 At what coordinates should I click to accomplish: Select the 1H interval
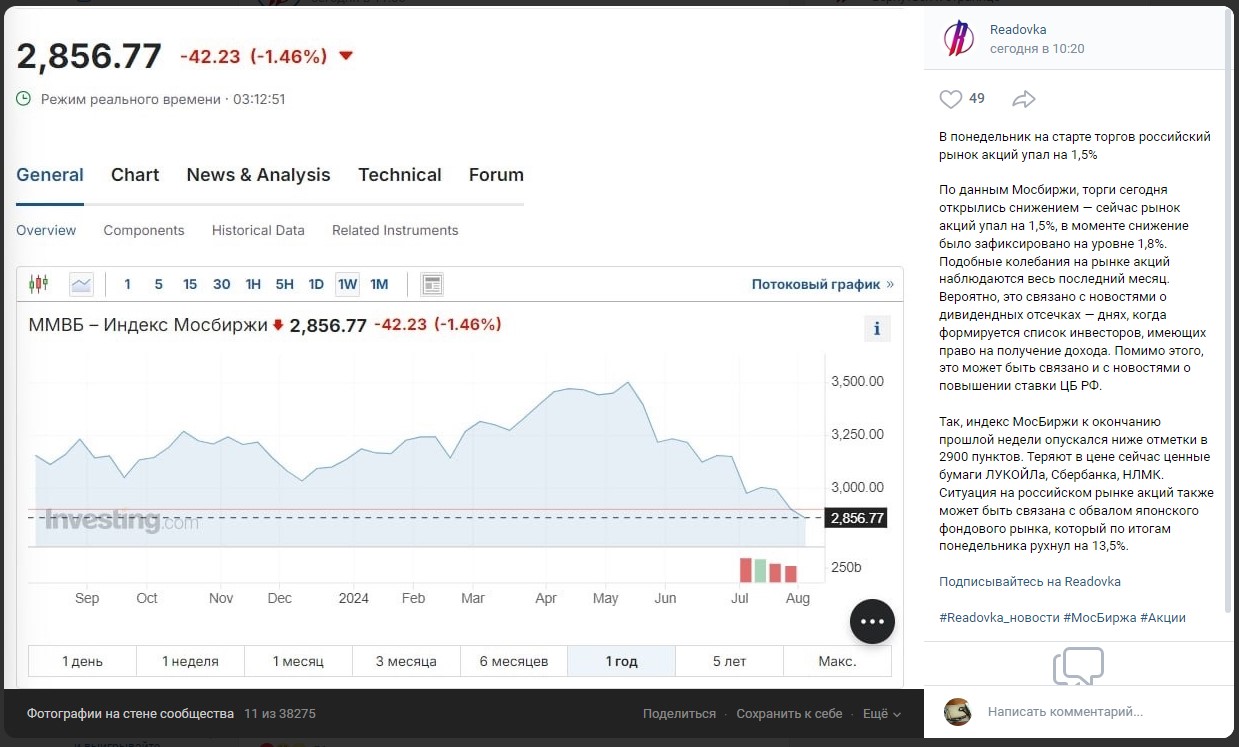253,284
